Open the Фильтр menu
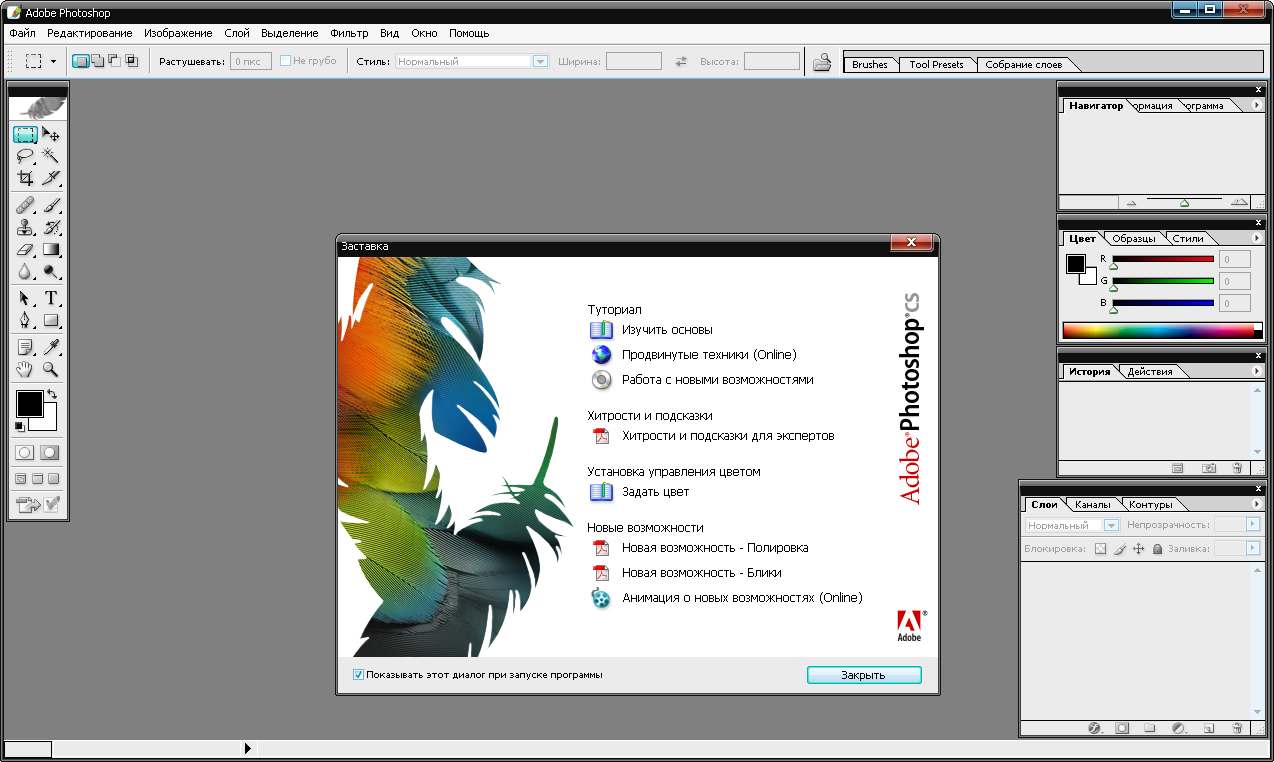The width and height of the screenshot is (1274, 762). (349, 33)
